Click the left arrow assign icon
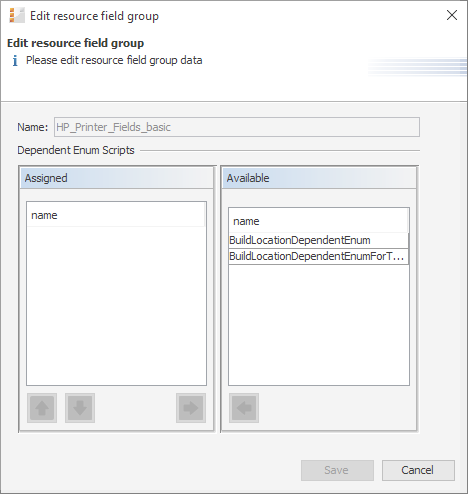The height and width of the screenshot is (494, 468). 244,408
